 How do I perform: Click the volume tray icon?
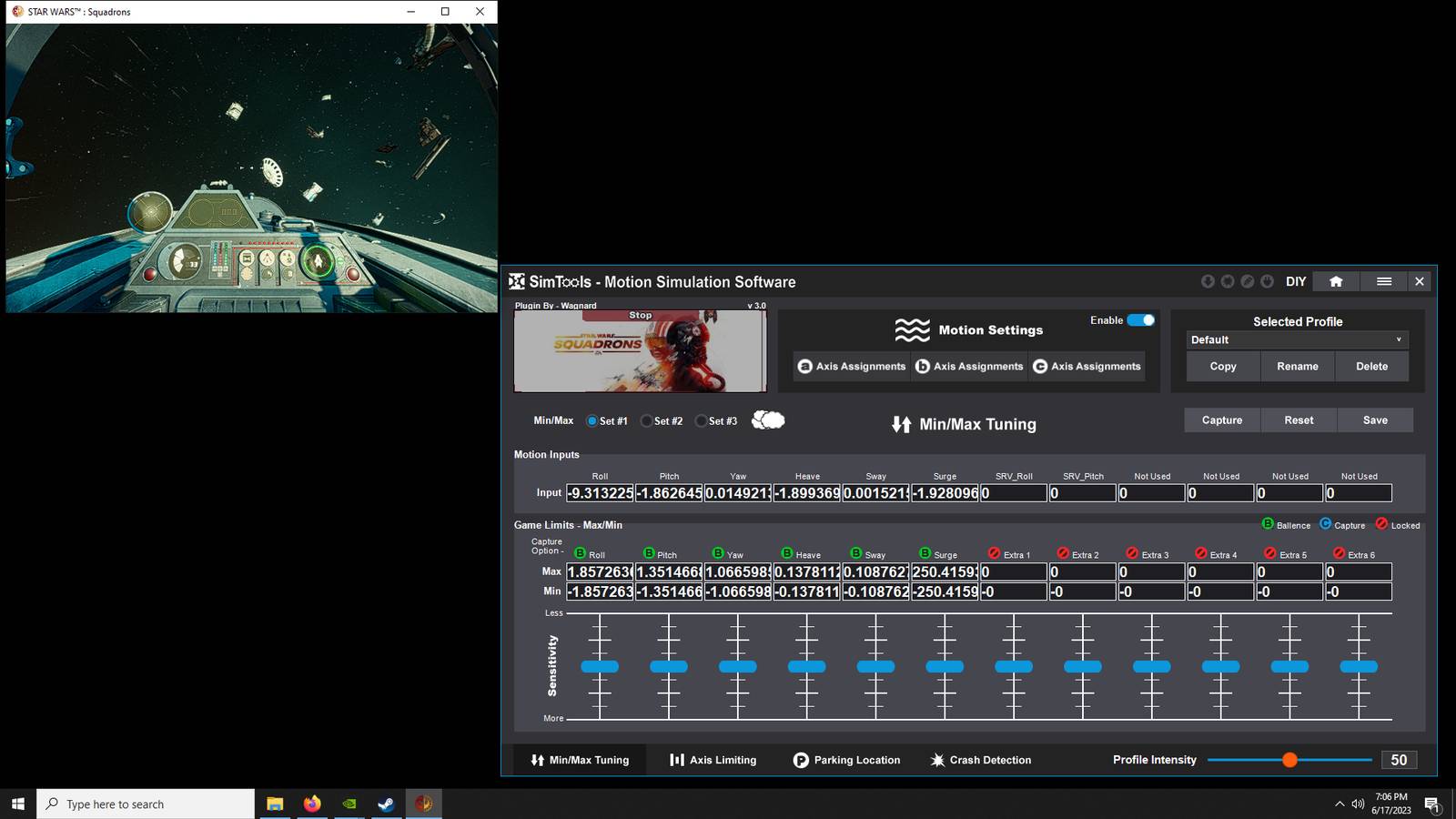pos(1358,804)
